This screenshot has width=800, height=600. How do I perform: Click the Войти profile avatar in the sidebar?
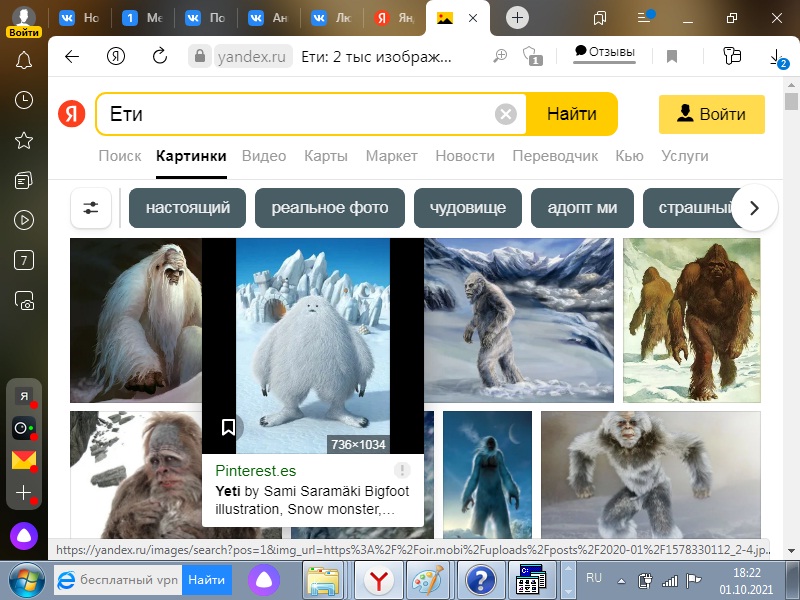tap(24, 22)
